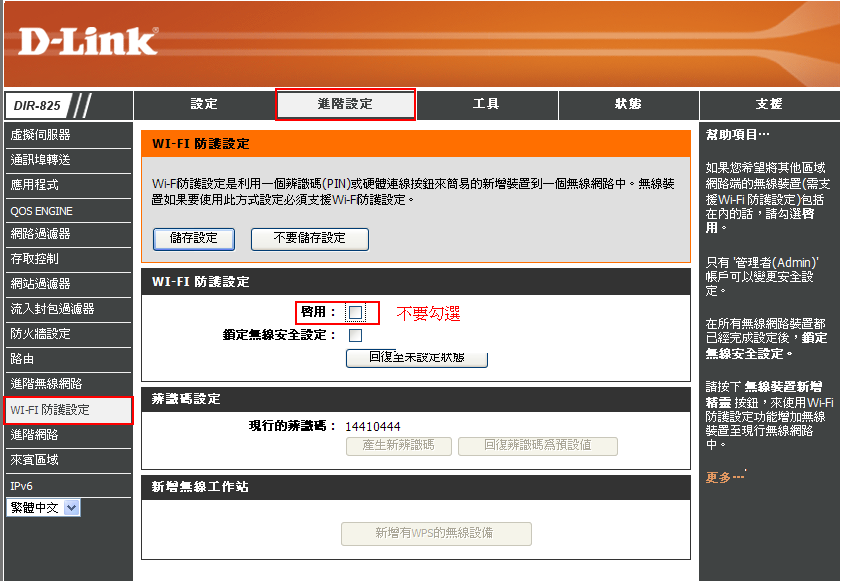Click the 現行的辨識碼 label
Image resolution: width=841 pixels, height=581 pixels.
point(292,426)
